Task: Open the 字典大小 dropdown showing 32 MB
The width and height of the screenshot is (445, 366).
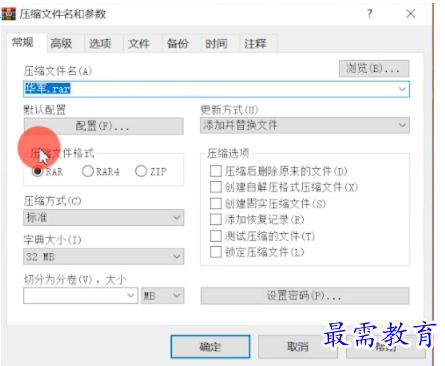Action: (x=103, y=256)
